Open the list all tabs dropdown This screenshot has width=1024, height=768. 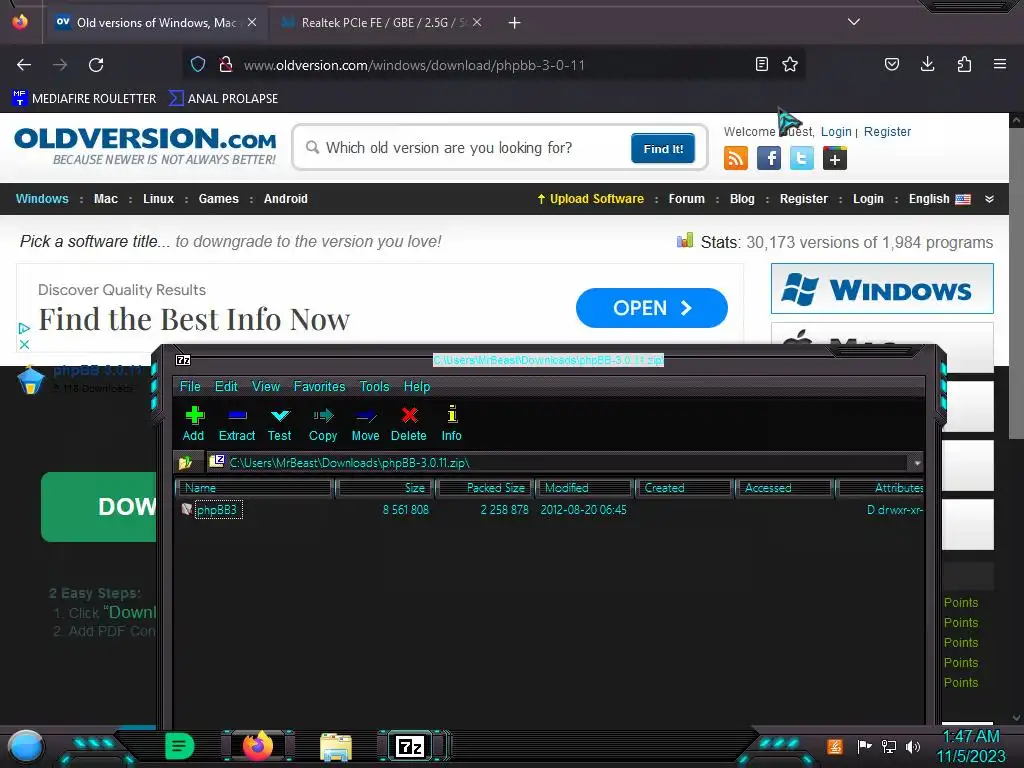[x=854, y=22]
